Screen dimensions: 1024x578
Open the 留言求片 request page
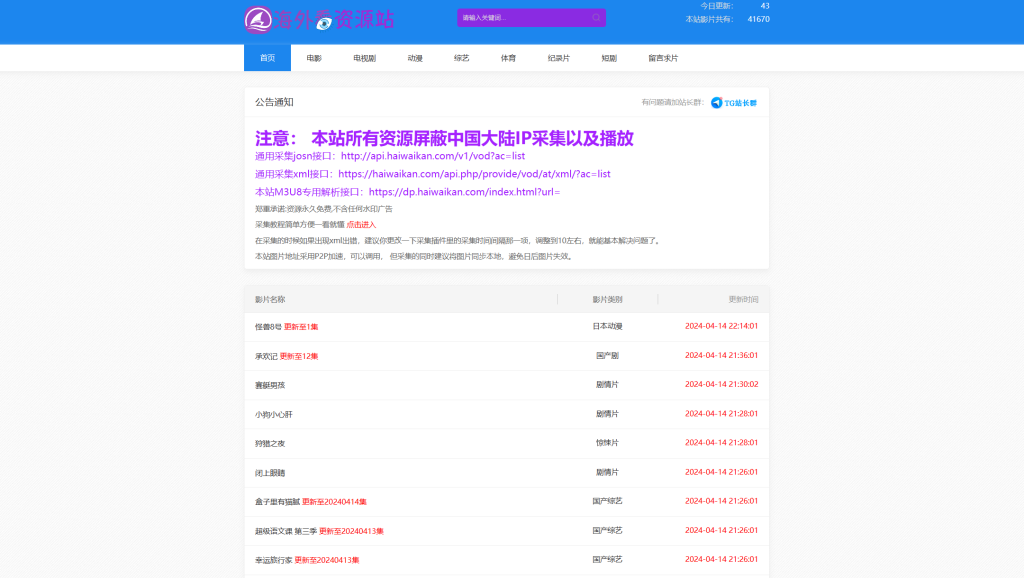[x=660, y=57]
